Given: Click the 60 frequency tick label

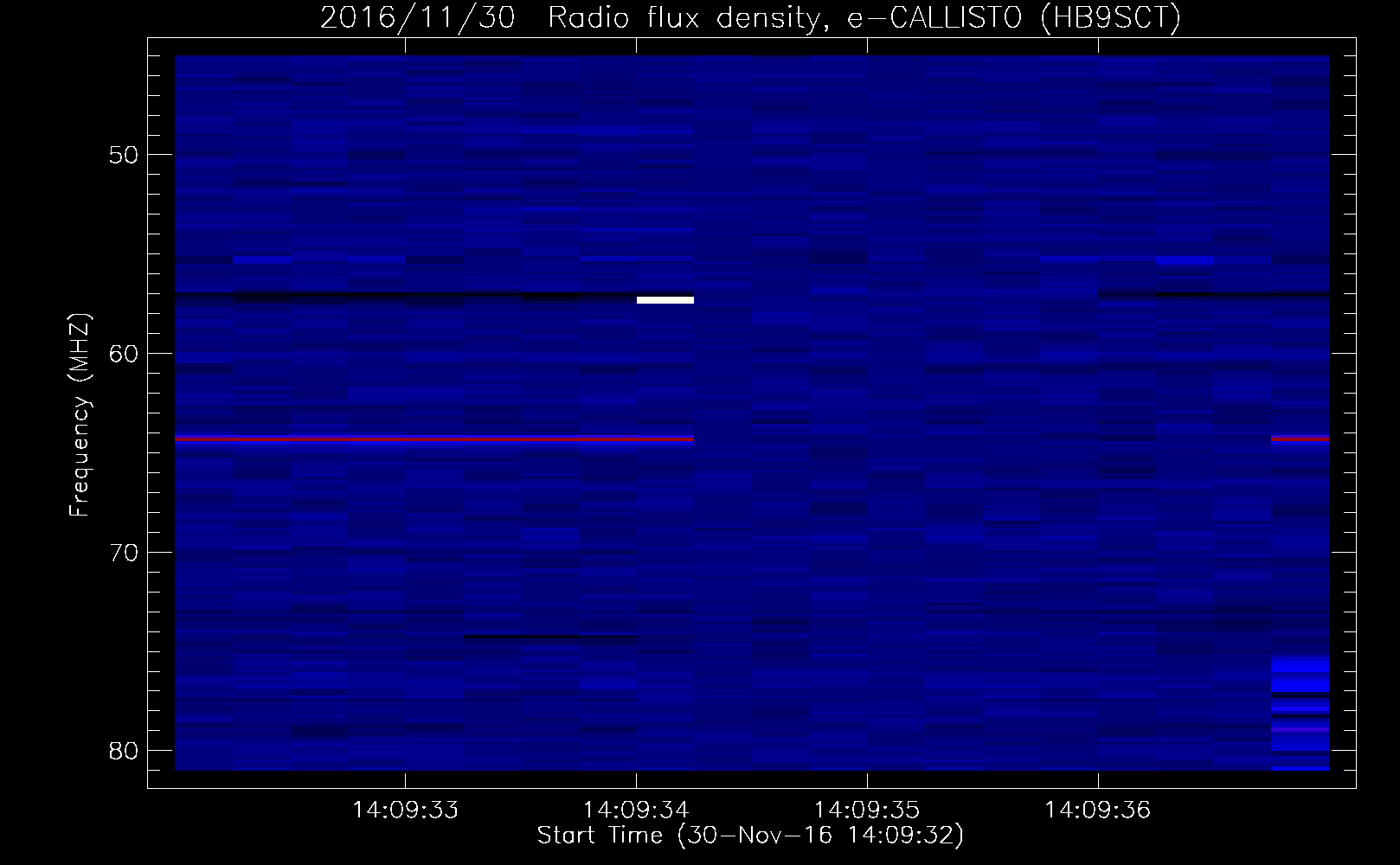Looking at the screenshot, I should pos(124,354).
